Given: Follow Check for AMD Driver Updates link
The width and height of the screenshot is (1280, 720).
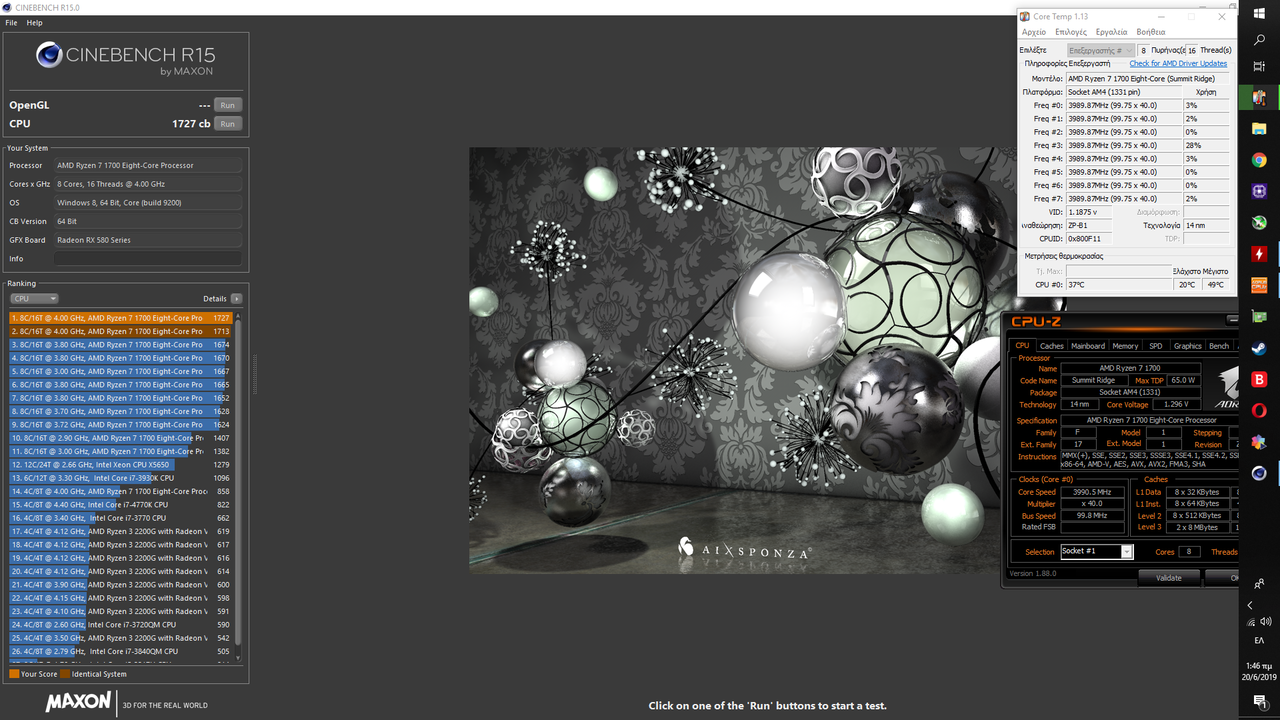Looking at the screenshot, I should coord(1178,63).
